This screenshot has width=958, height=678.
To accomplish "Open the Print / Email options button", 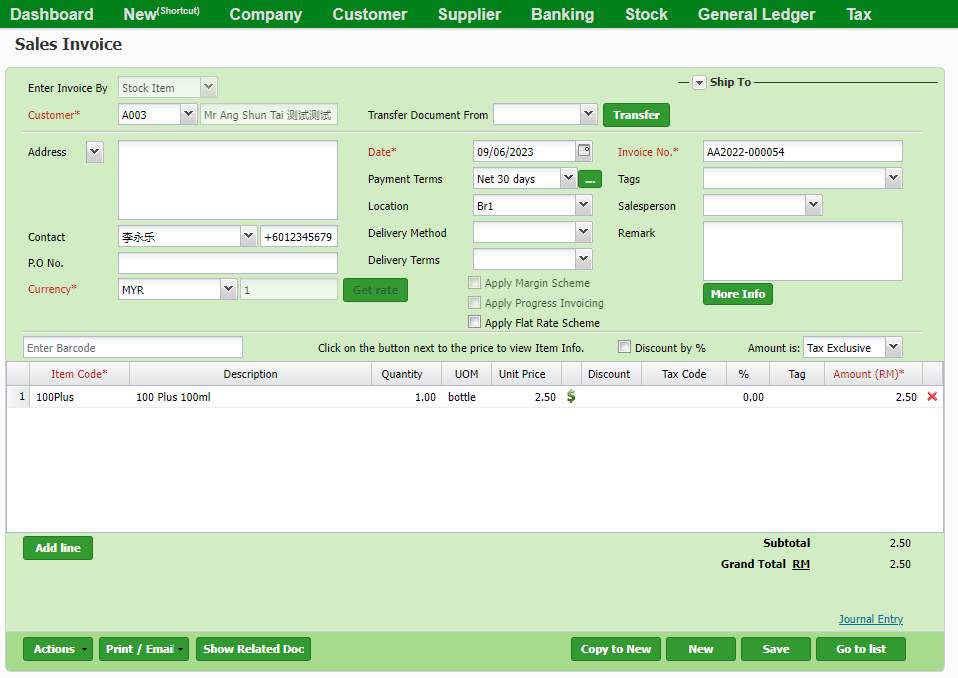I will click(144, 649).
